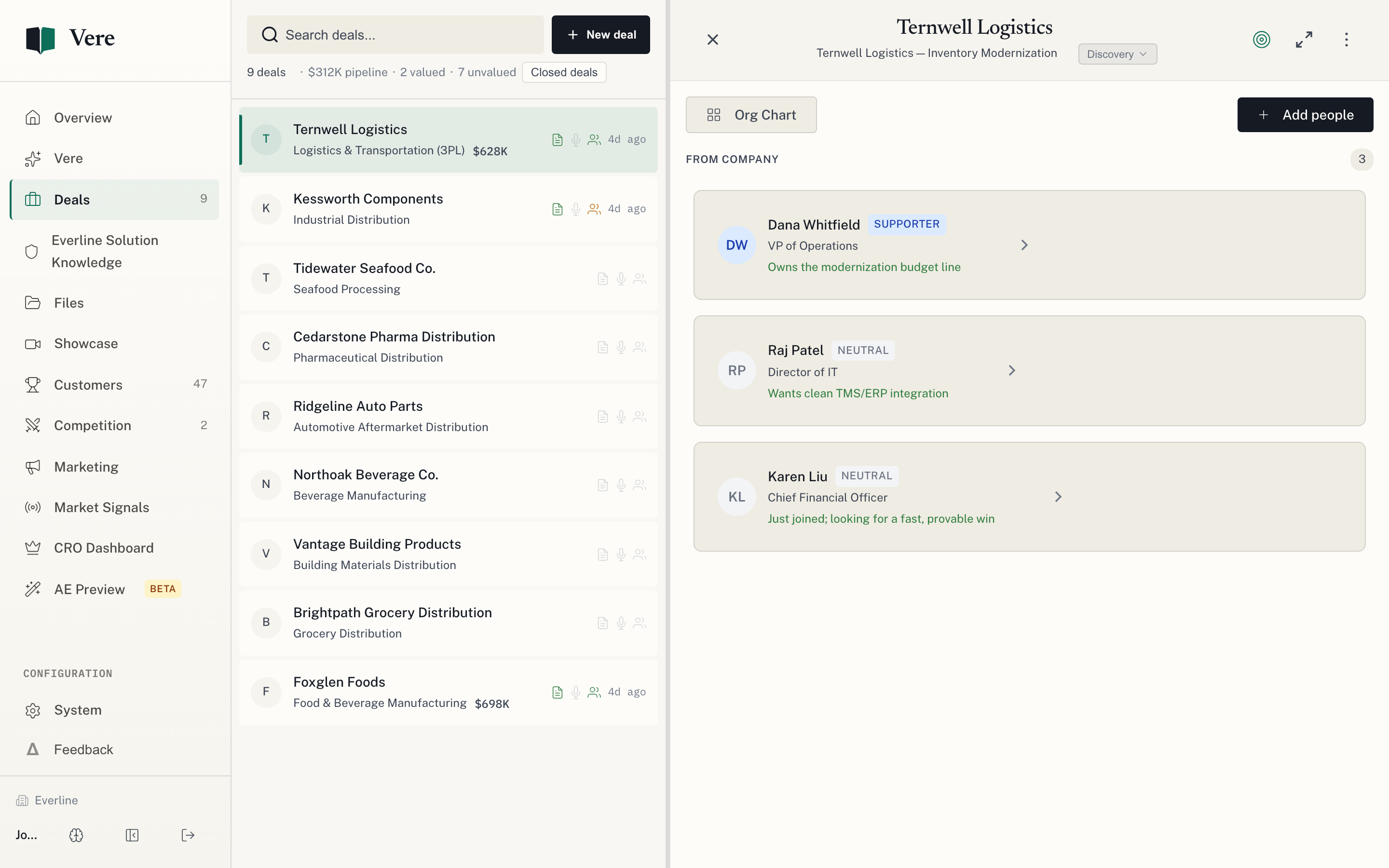
Task: Open the Deals section in sidebar
Action: point(114,199)
